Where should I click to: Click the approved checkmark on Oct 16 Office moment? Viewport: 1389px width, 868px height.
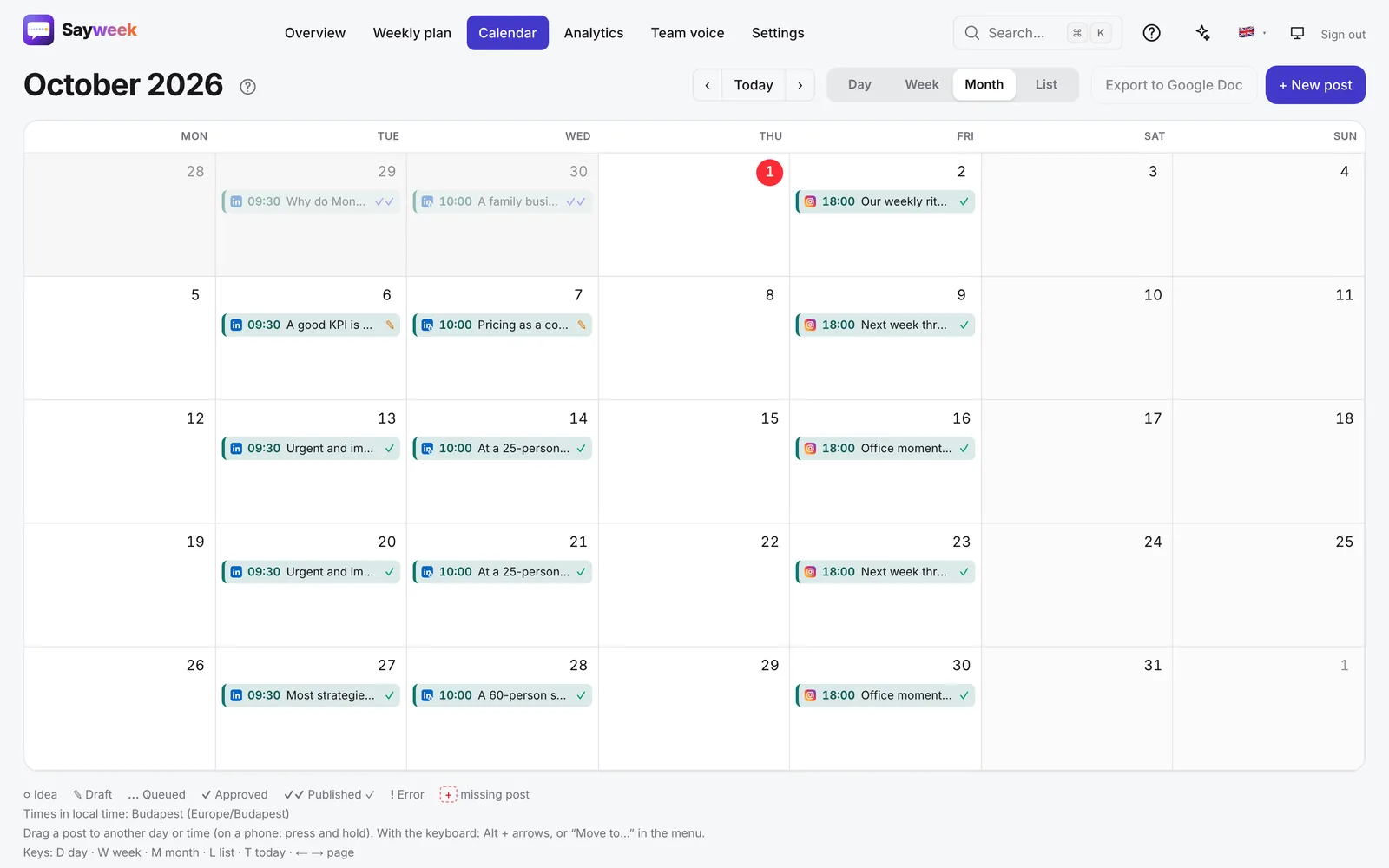click(x=964, y=449)
